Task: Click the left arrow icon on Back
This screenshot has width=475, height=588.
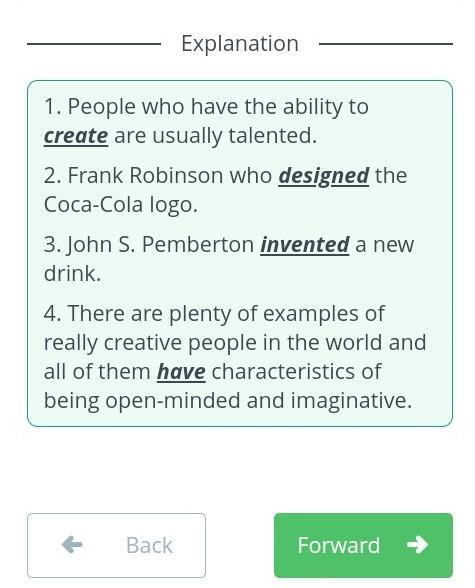Action: [x=72, y=544]
